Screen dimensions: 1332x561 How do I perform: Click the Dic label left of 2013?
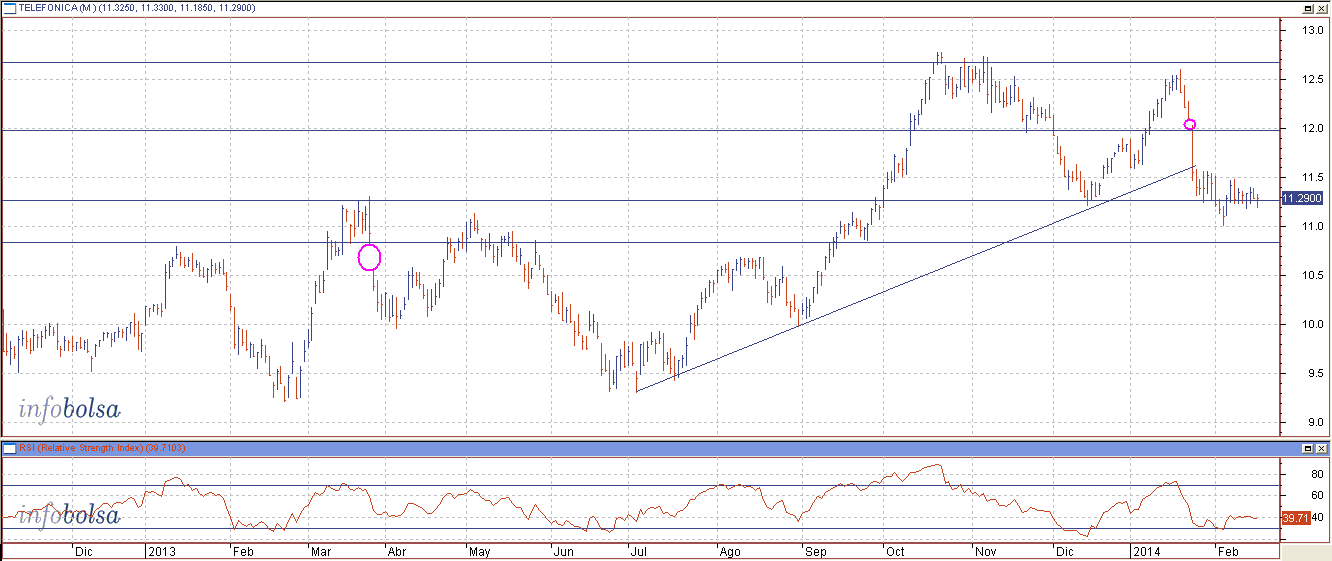point(85,552)
